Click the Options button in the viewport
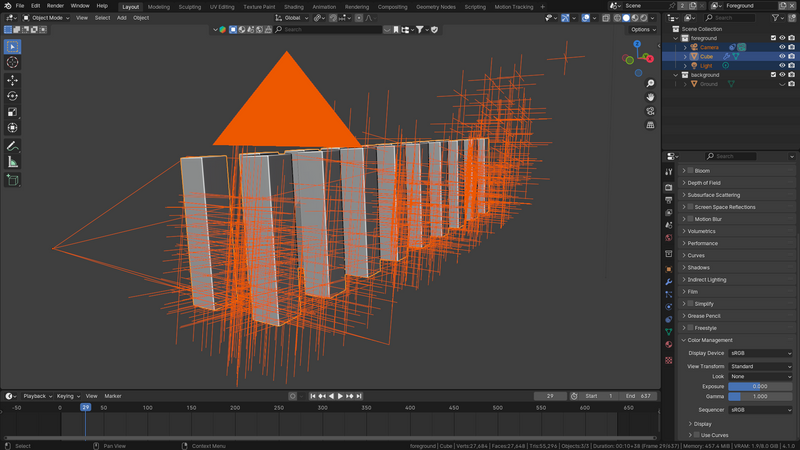 [642, 30]
